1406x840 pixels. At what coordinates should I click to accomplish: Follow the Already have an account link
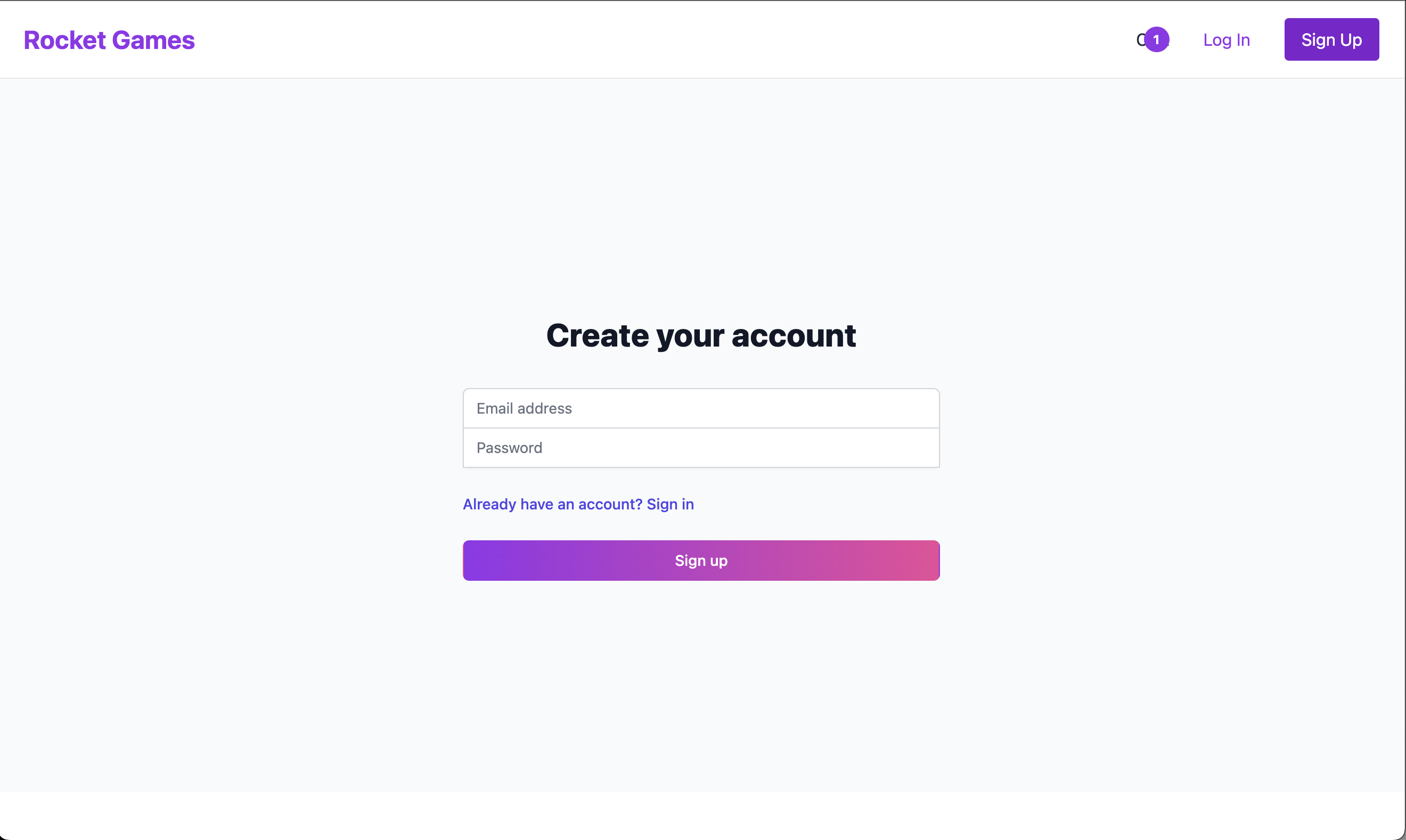point(578,504)
